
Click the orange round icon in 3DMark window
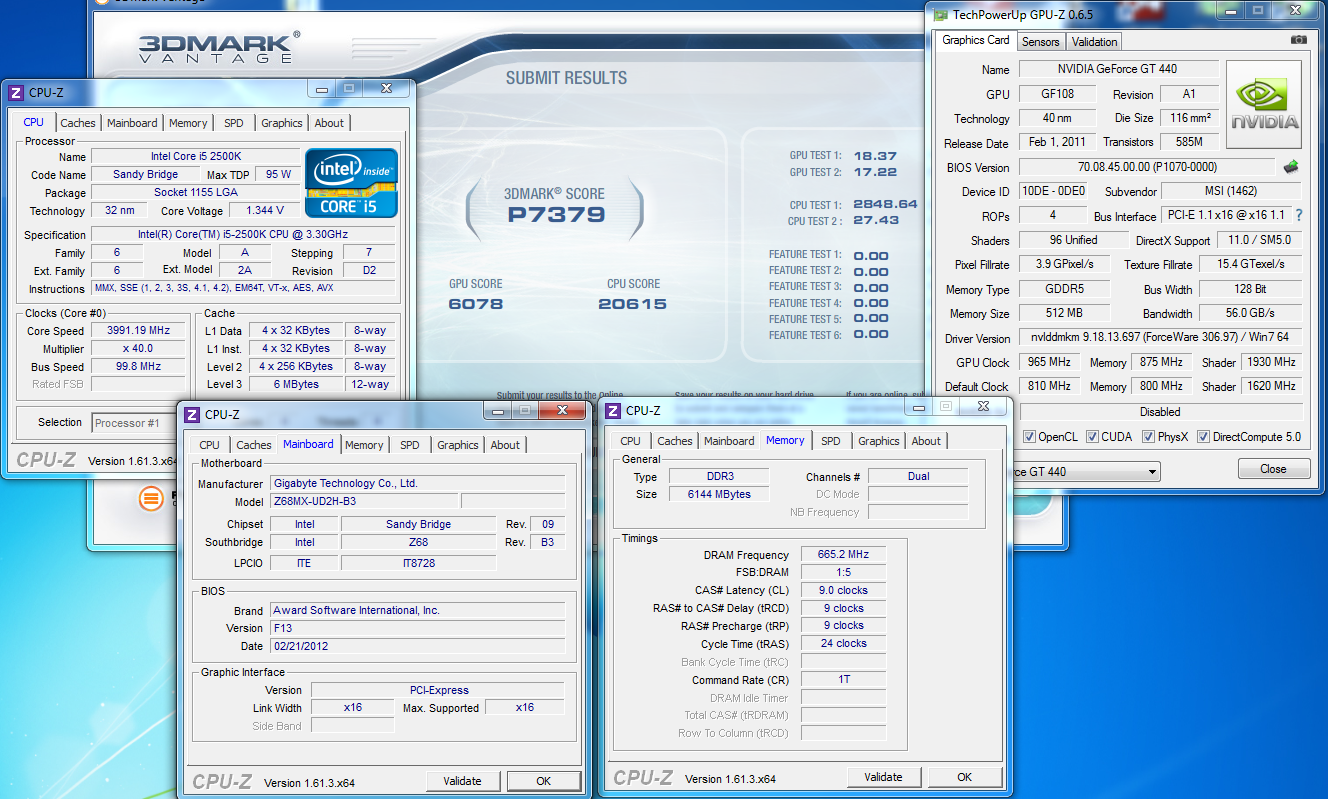[150, 497]
